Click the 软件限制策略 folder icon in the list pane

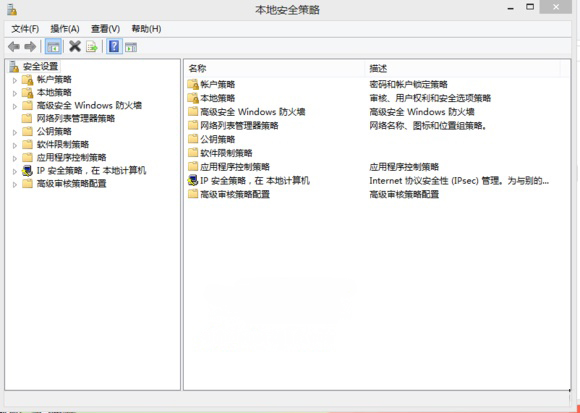(x=193, y=153)
